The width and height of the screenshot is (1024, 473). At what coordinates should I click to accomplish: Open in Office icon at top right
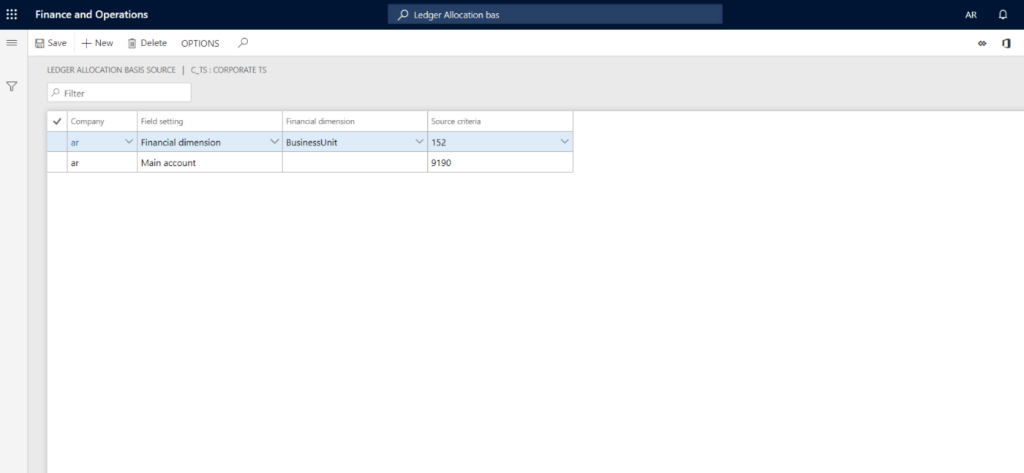[1006, 43]
